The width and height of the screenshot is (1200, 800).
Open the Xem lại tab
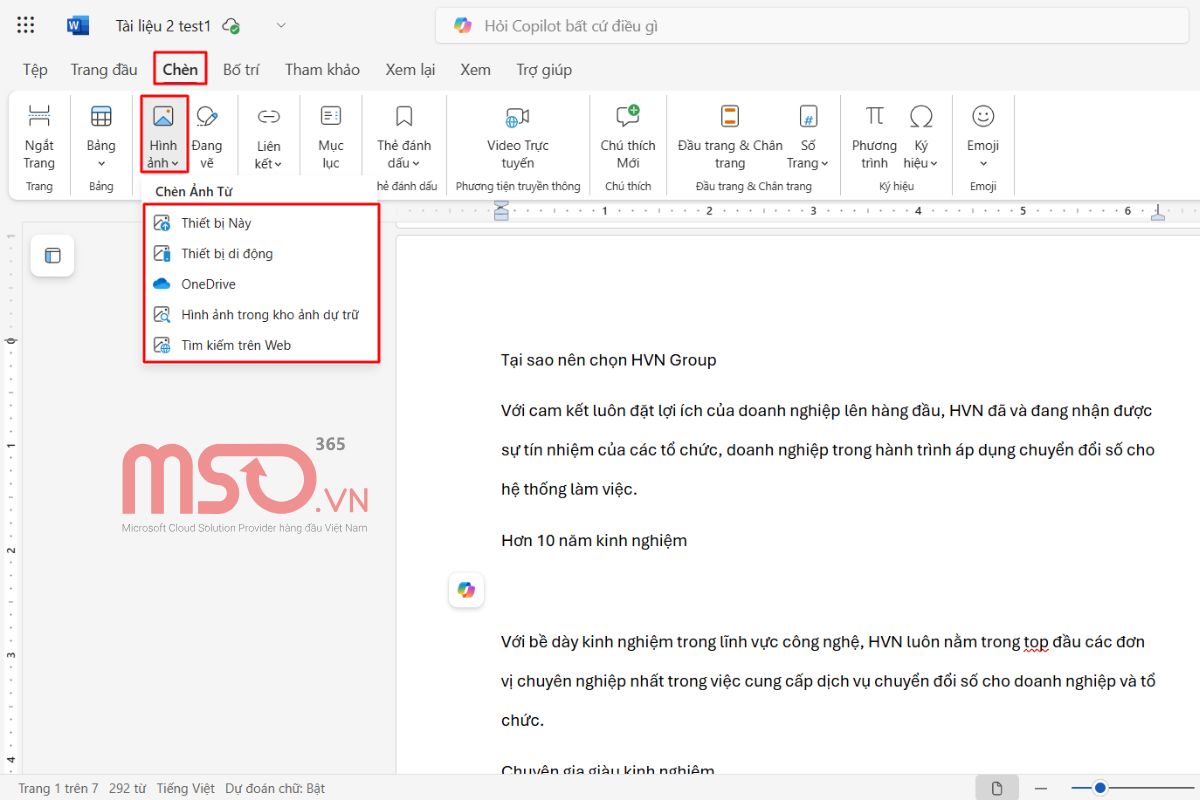[410, 69]
